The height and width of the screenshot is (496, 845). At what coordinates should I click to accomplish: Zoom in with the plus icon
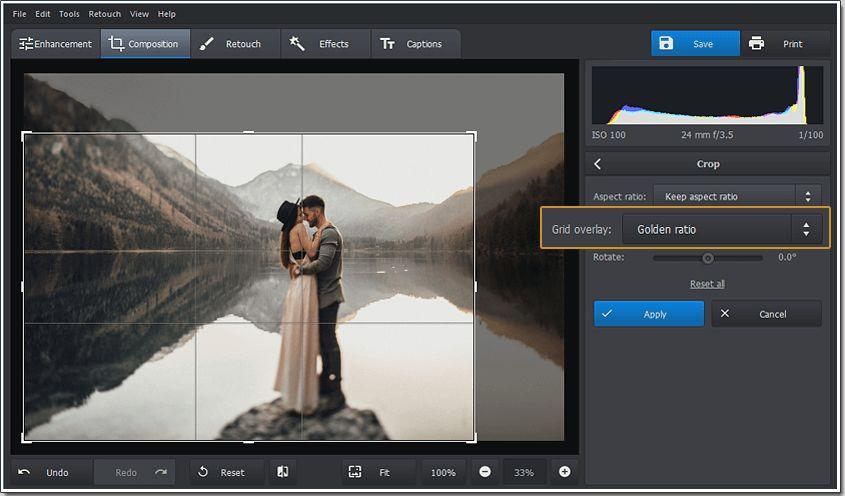565,472
